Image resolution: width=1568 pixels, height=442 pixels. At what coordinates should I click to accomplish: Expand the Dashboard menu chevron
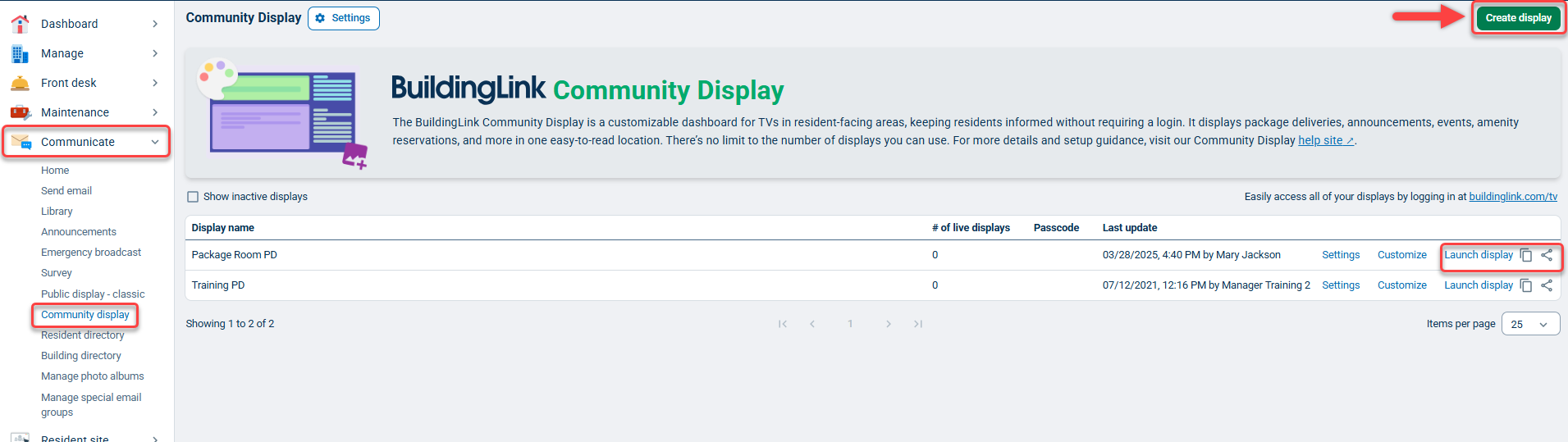coord(155,24)
